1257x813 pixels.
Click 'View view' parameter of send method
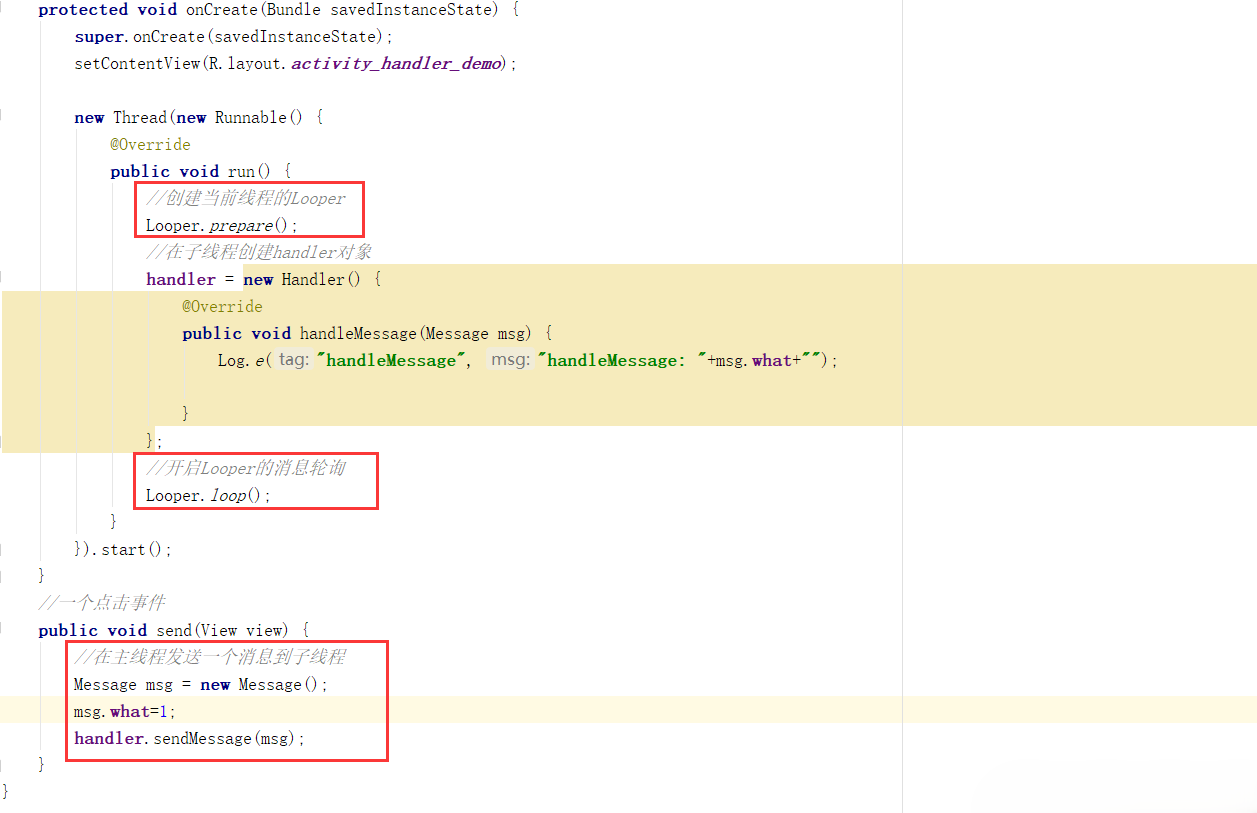[241, 630]
